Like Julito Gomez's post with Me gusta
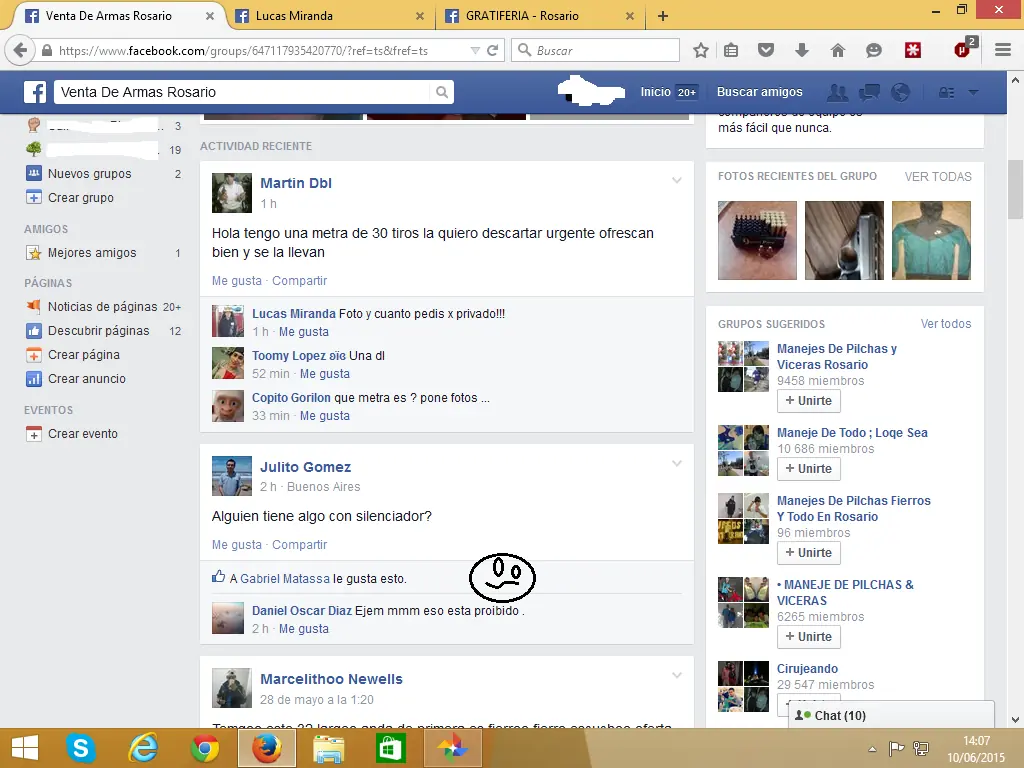This screenshot has width=1024, height=768. [x=236, y=545]
